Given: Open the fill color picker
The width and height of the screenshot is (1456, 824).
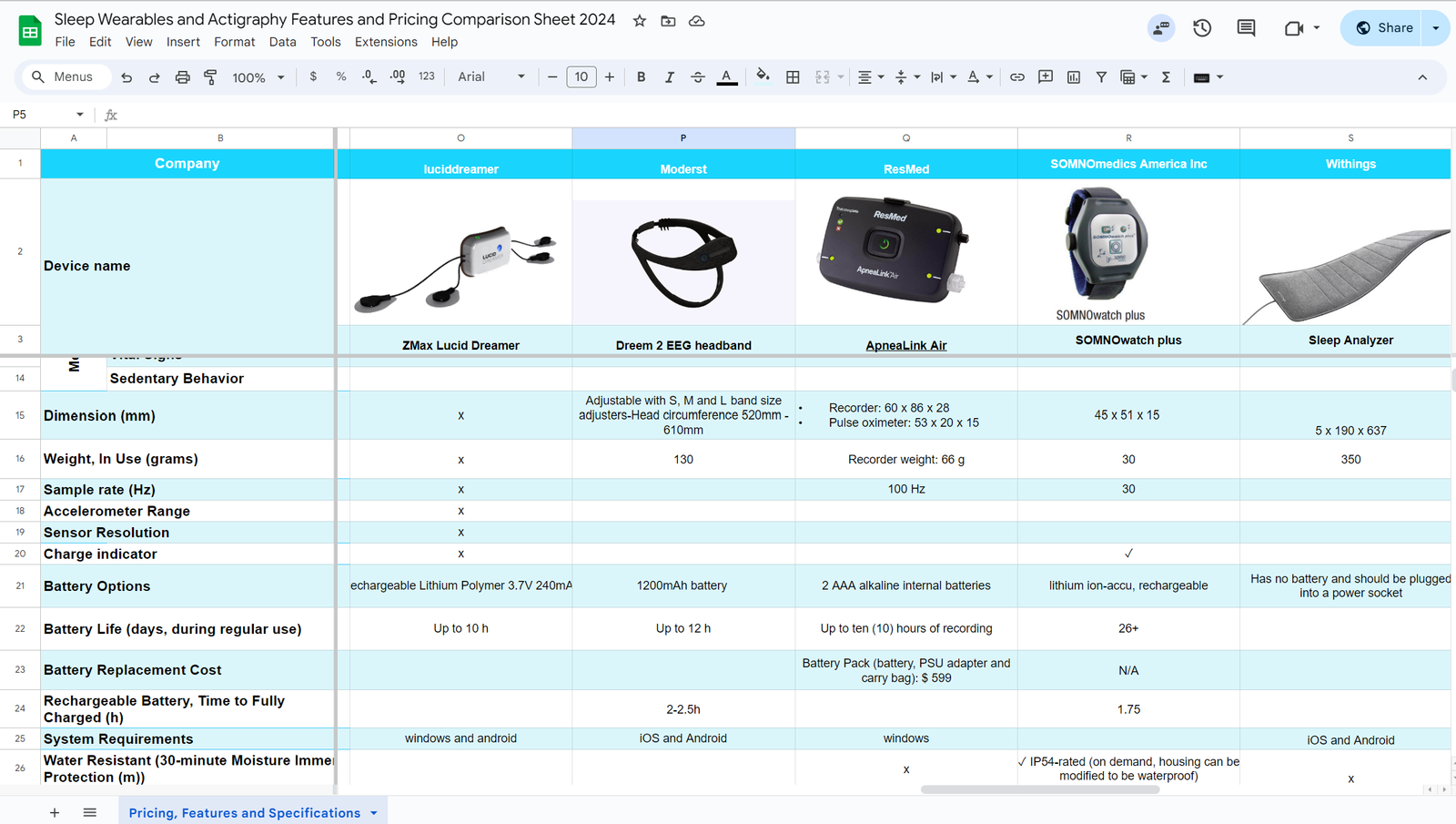Looking at the screenshot, I should tap(763, 76).
